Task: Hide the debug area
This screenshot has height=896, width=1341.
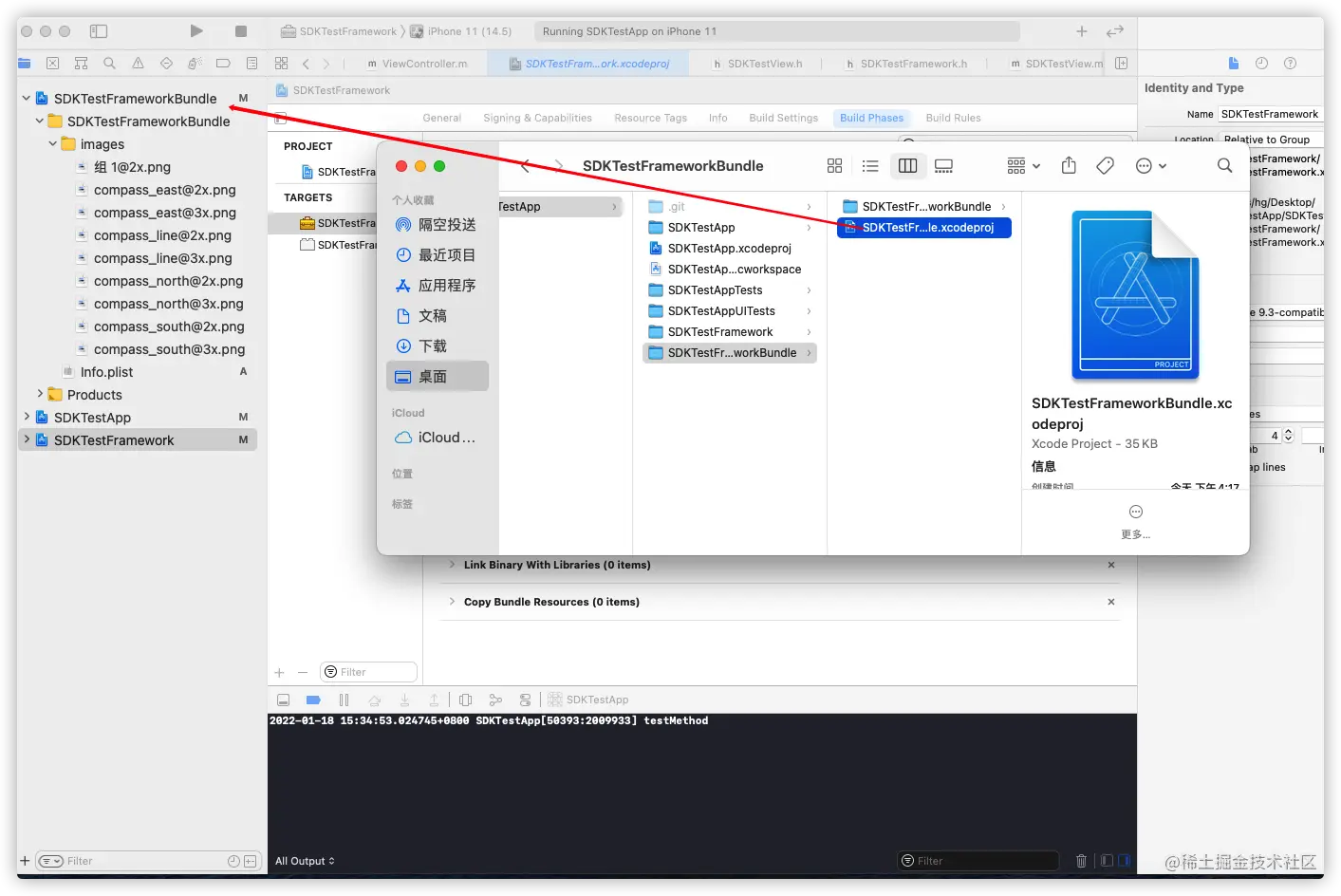Action: tap(283, 700)
